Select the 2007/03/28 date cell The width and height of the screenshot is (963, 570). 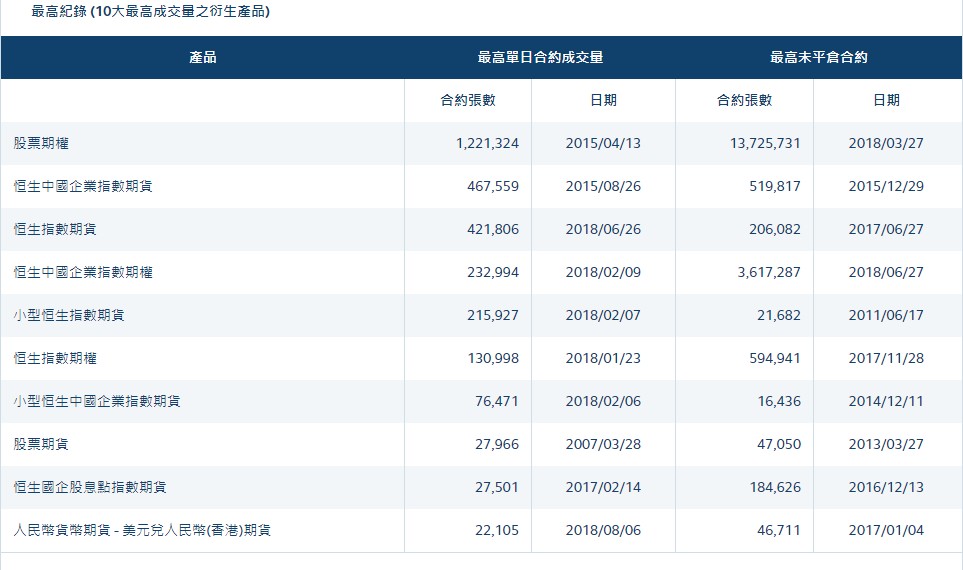[x=603, y=444]
